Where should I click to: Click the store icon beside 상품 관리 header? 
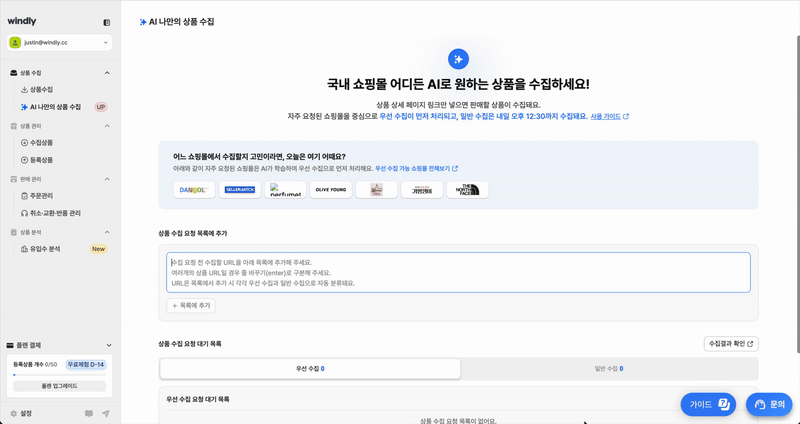[14, 126]
